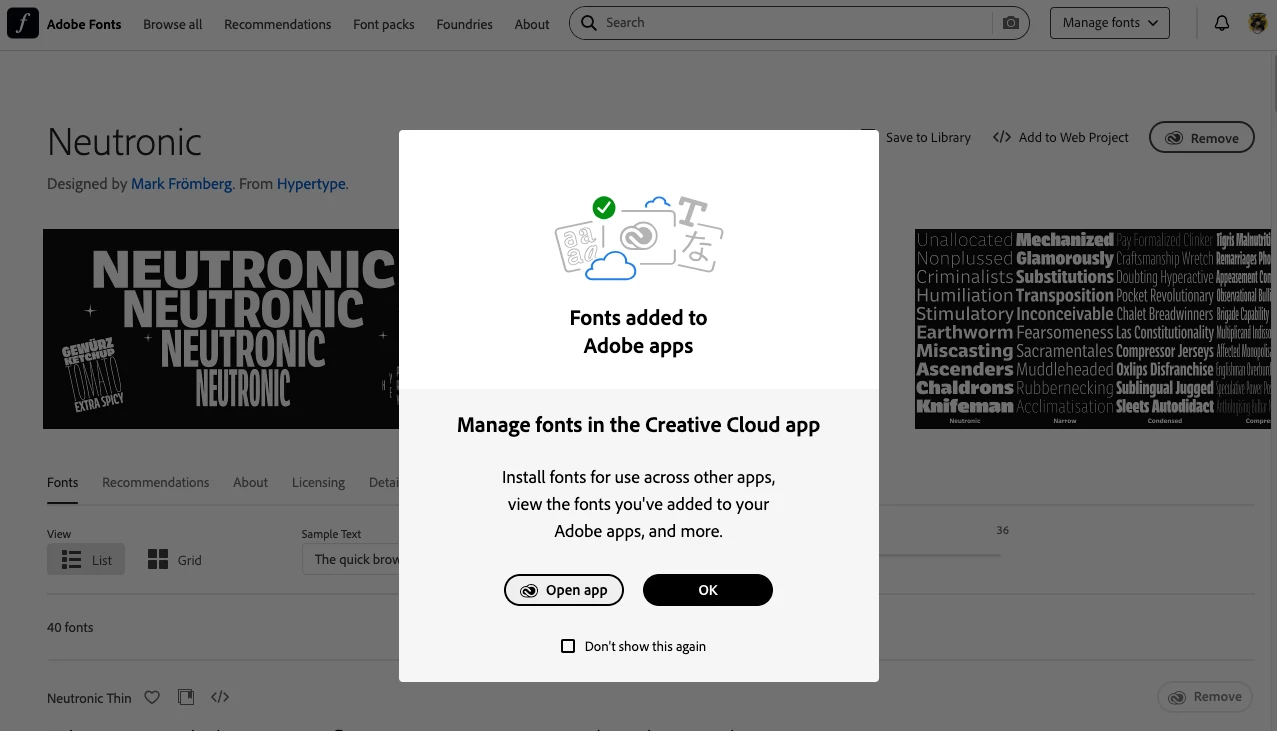Click the Adobe Fonts logo icon

click(23, 23)
